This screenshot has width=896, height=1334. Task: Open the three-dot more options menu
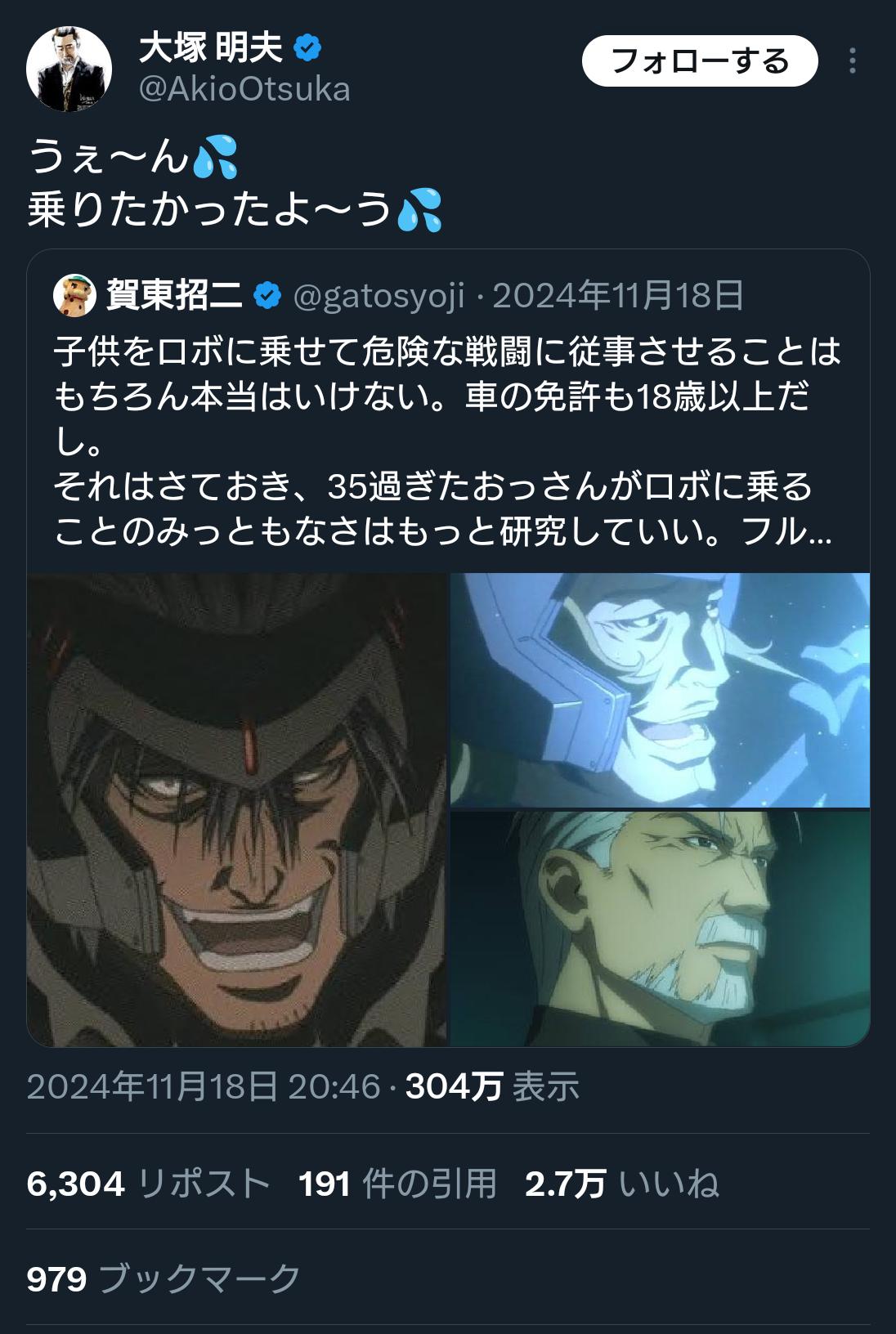tap(853, 61)
